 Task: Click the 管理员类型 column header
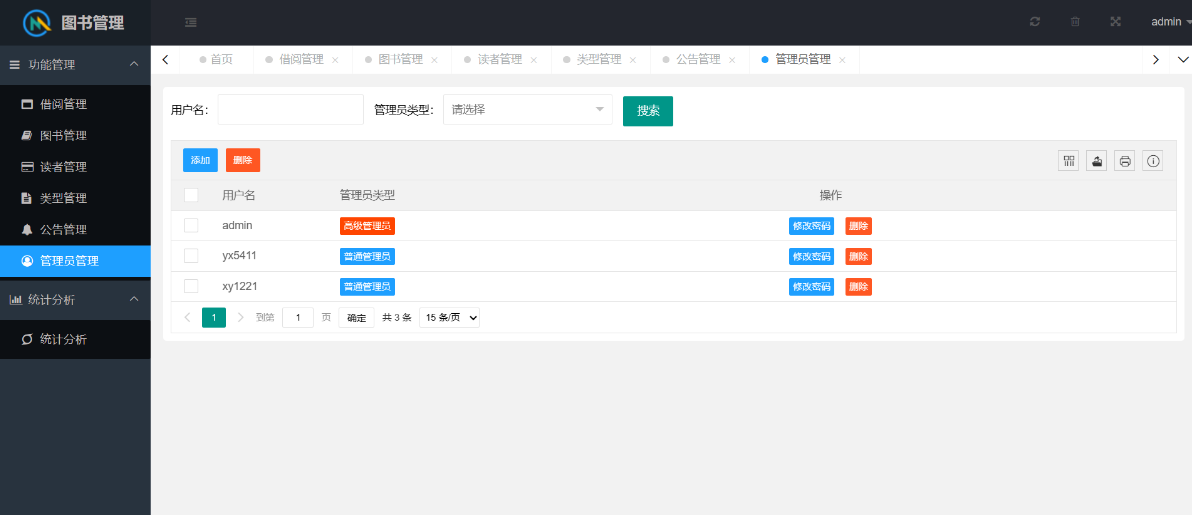click(x=367, y=196)
